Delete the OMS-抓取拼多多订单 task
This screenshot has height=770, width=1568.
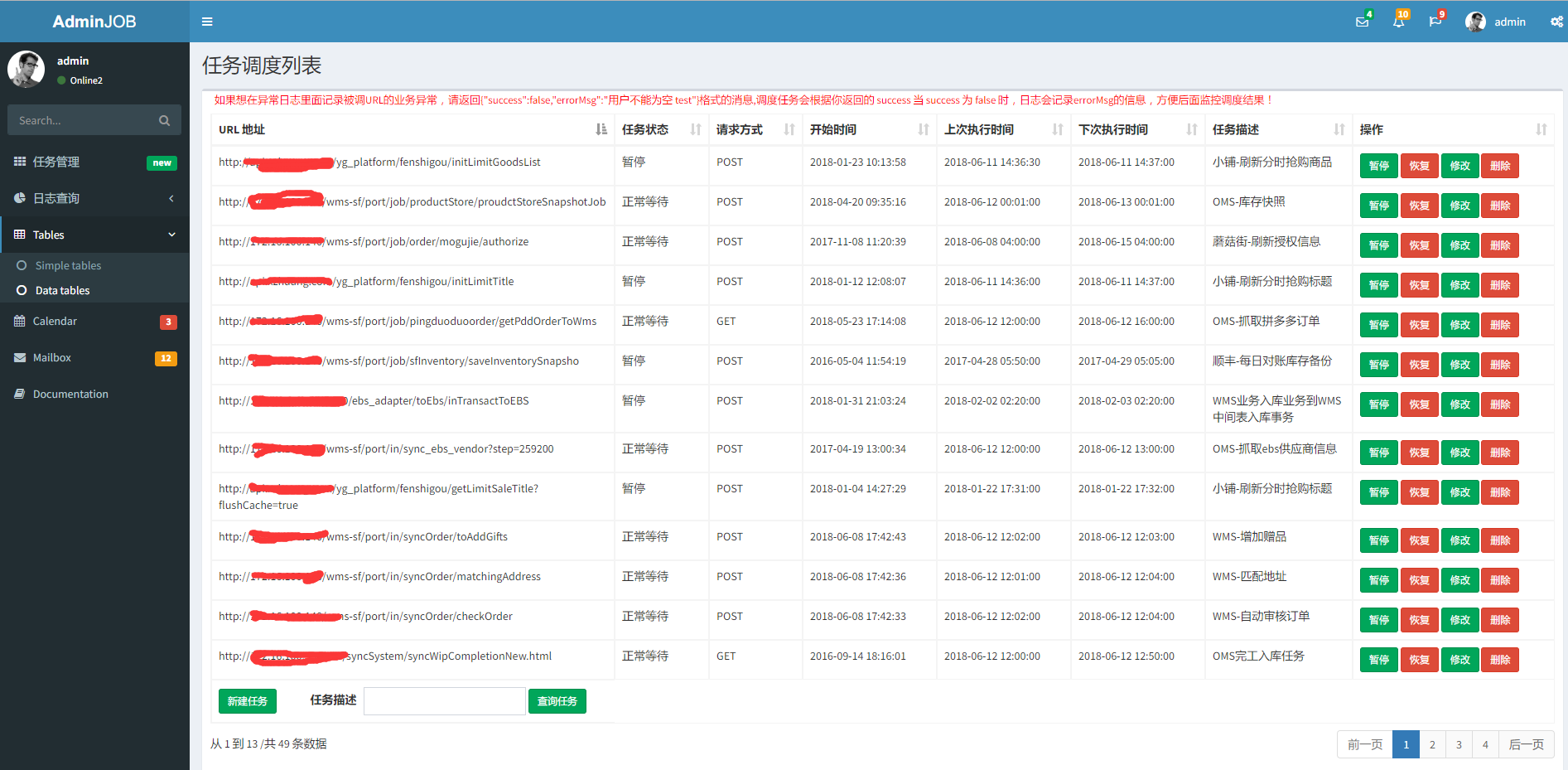point(1500,325)
